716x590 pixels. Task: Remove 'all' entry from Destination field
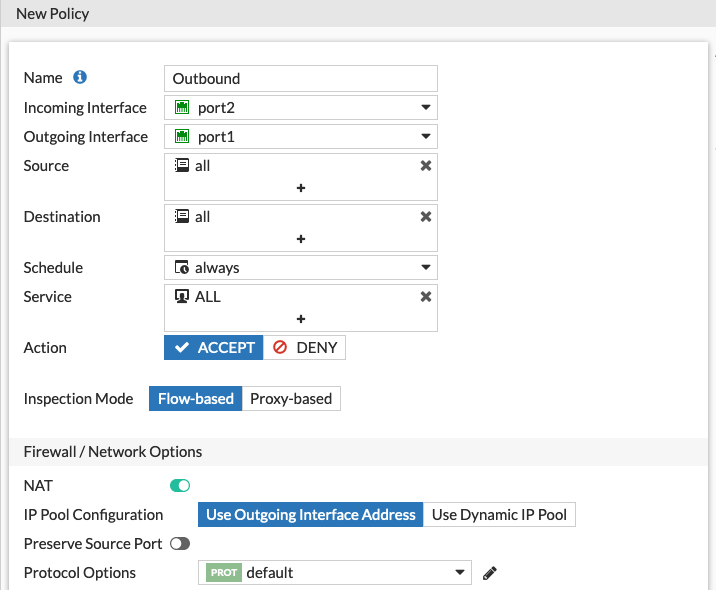pos(426,217)
